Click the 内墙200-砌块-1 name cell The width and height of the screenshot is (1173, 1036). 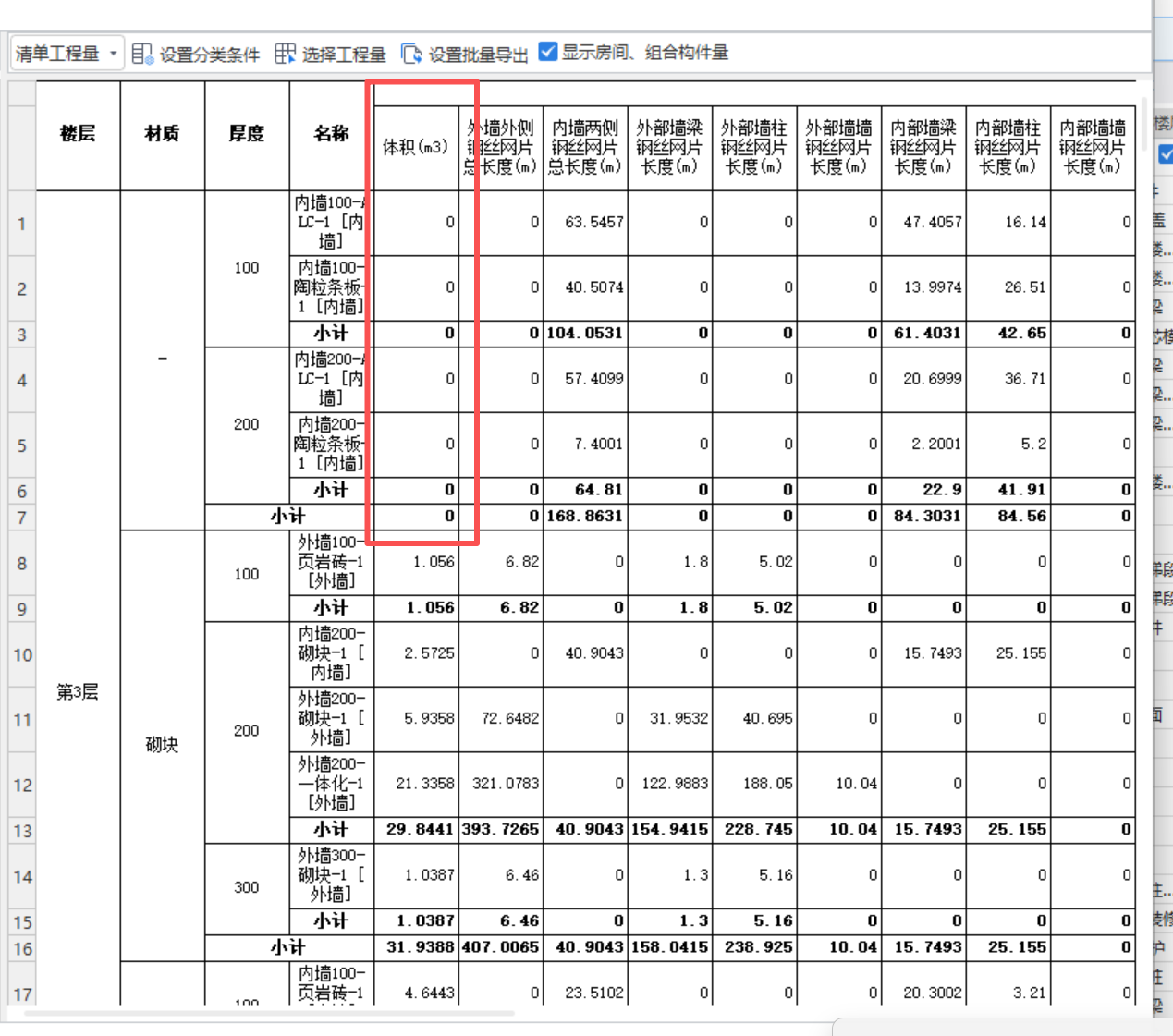click(331, 653)
